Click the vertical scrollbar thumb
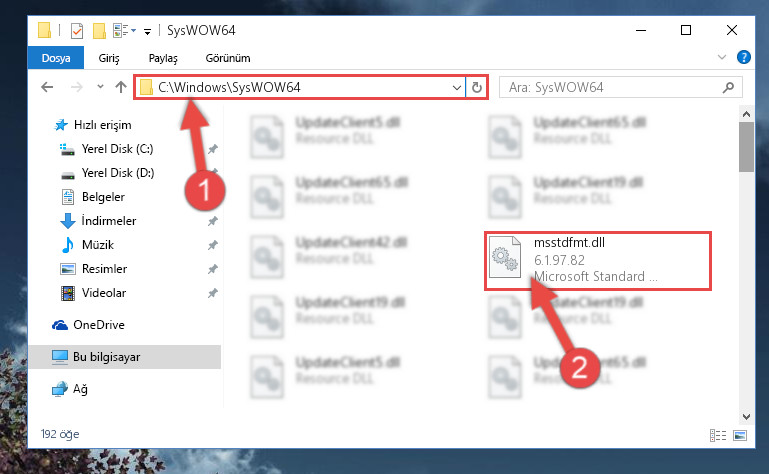Viewport: 769px width, 474px height. (x=746, y=147)
